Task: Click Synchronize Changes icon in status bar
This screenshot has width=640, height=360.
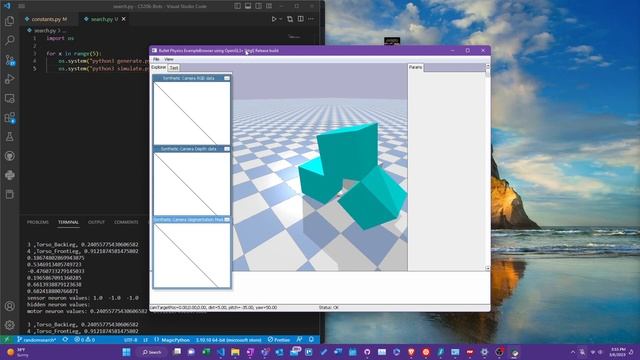Action: 65,340
